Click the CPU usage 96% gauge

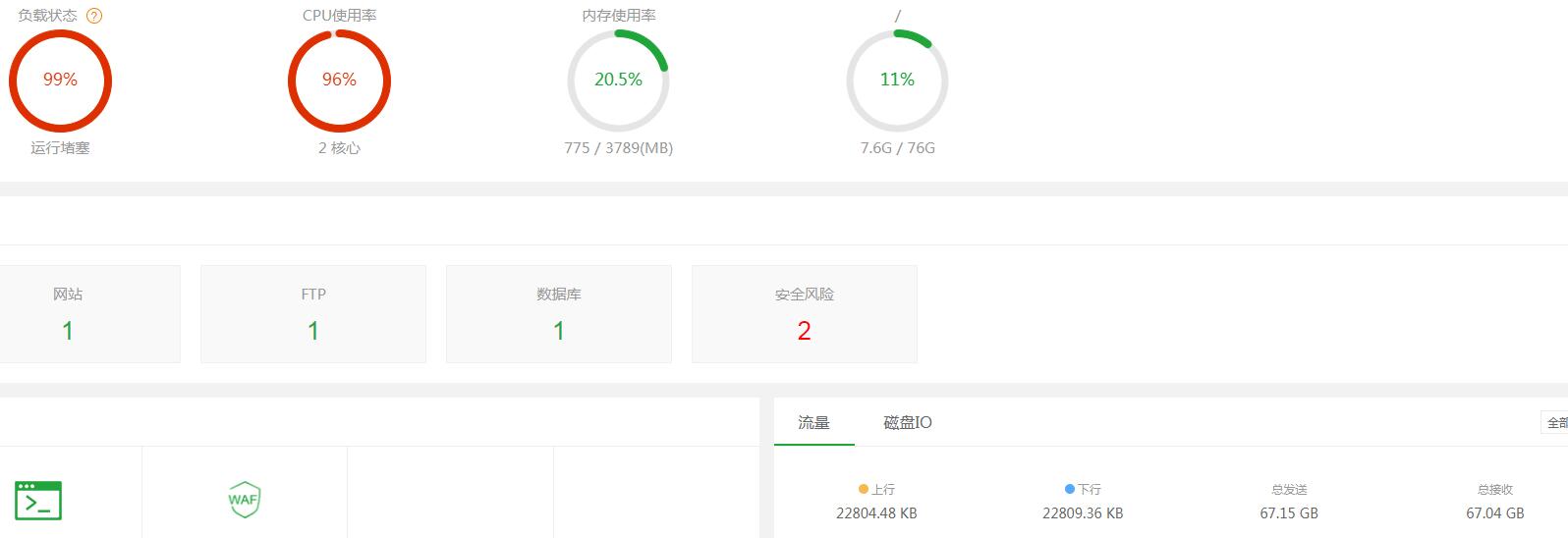(339, 81)
